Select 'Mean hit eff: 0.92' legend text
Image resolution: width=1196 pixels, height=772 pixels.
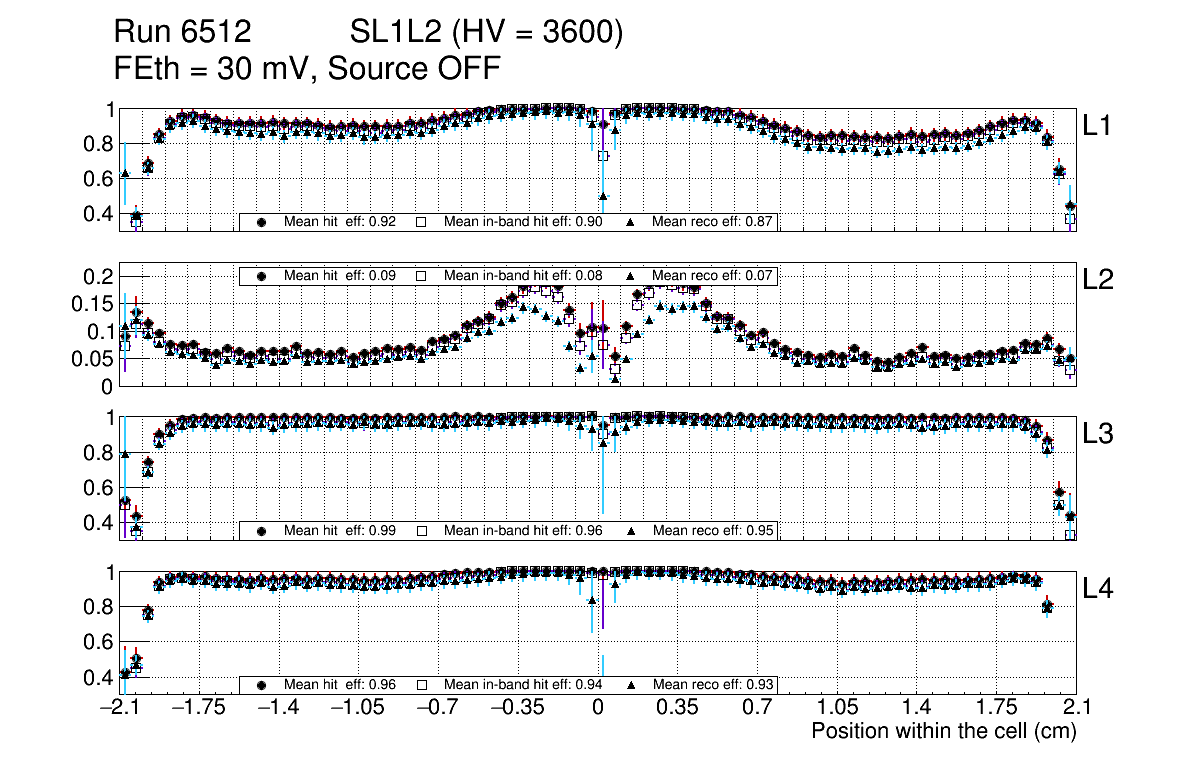tap(342, 222)
